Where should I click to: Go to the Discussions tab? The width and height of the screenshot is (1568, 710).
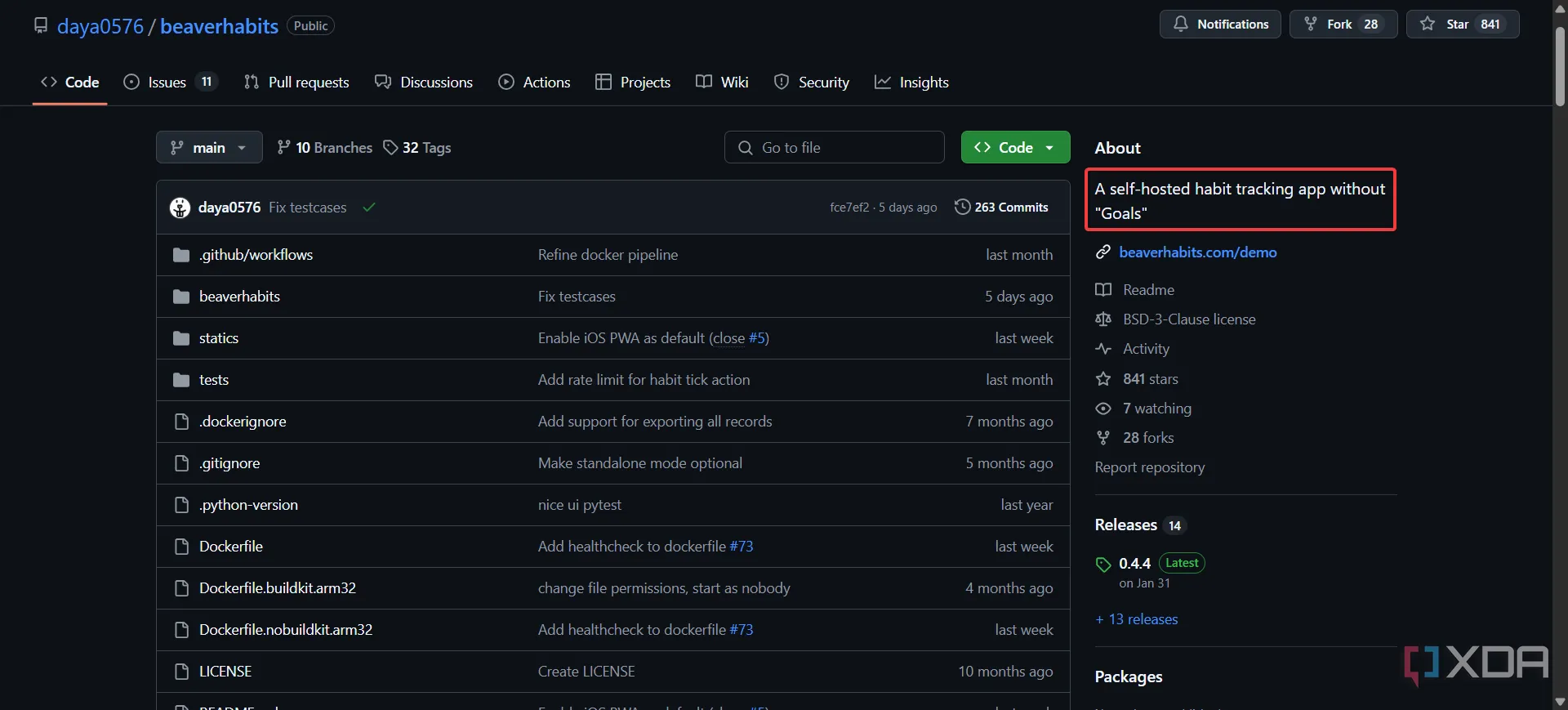tap(424, 83)
